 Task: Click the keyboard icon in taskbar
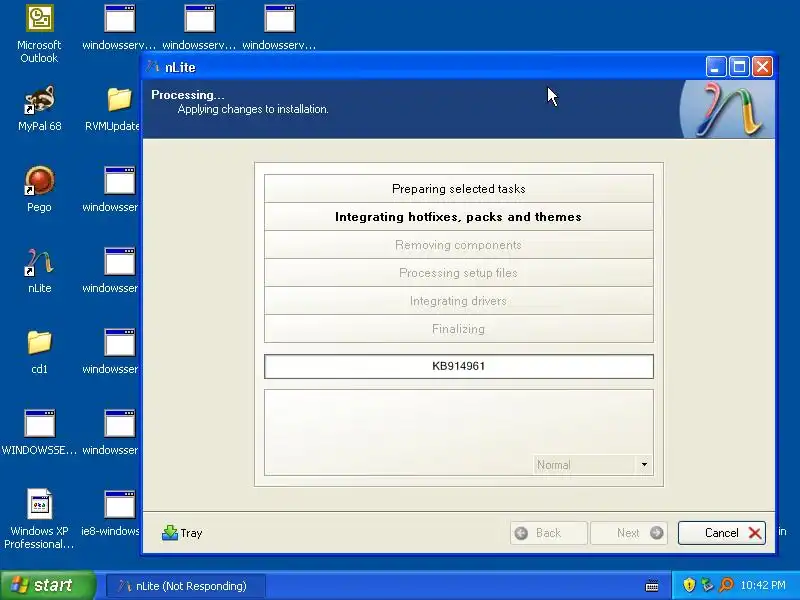[652, 586]
